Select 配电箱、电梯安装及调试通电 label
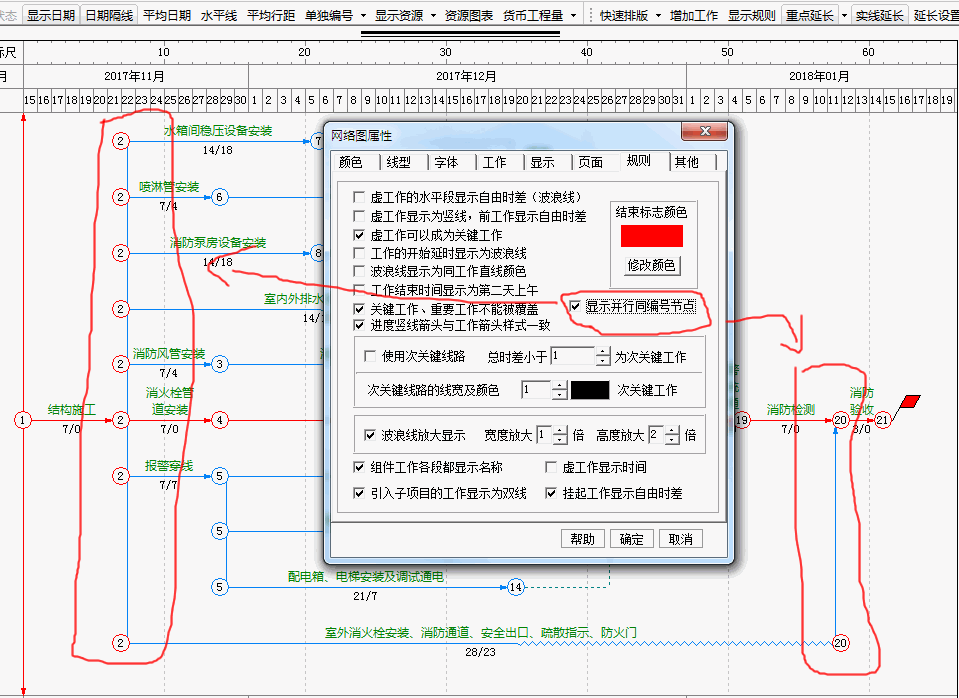Viewport: 959px width, 698px height. (x=365, y=576)
